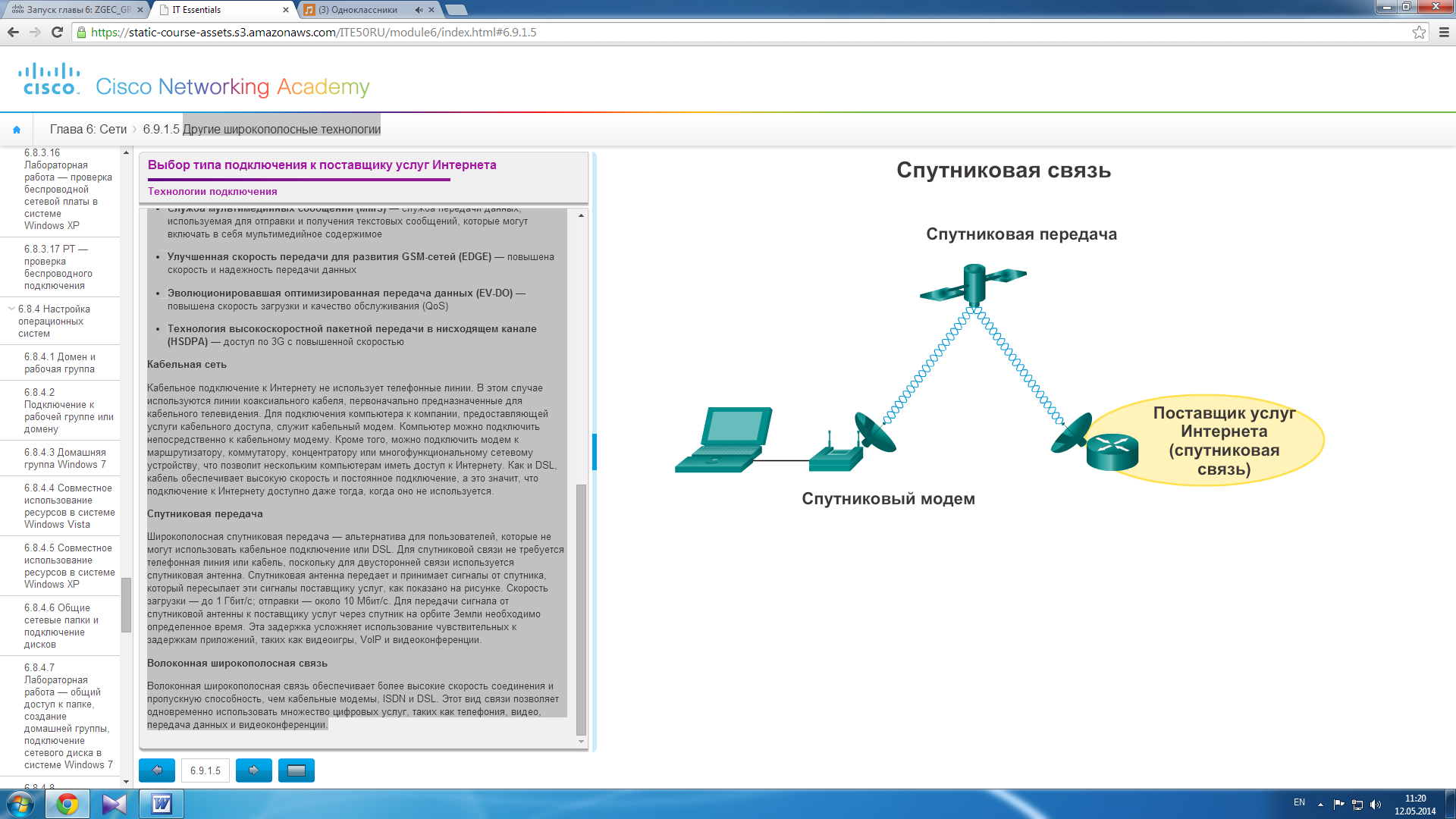This screenshot has height=819, width=1456.
Task: Open the Chrome menu icon
Action: [1443, 32]
